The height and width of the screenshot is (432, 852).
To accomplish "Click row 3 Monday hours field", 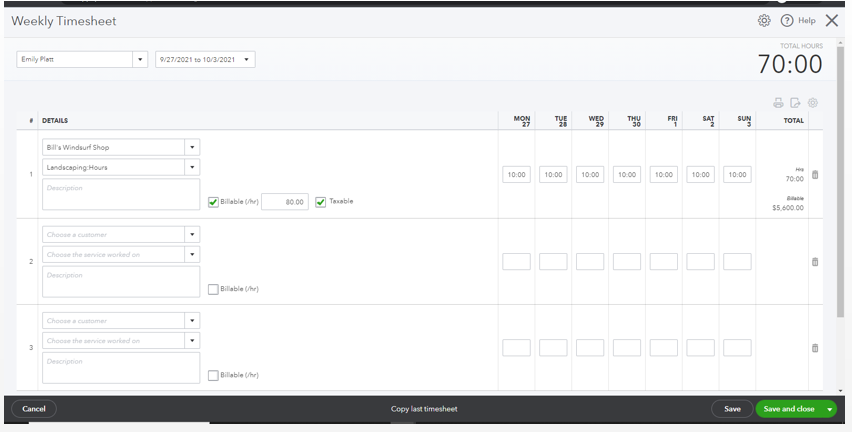I will (x=516, y=348).
